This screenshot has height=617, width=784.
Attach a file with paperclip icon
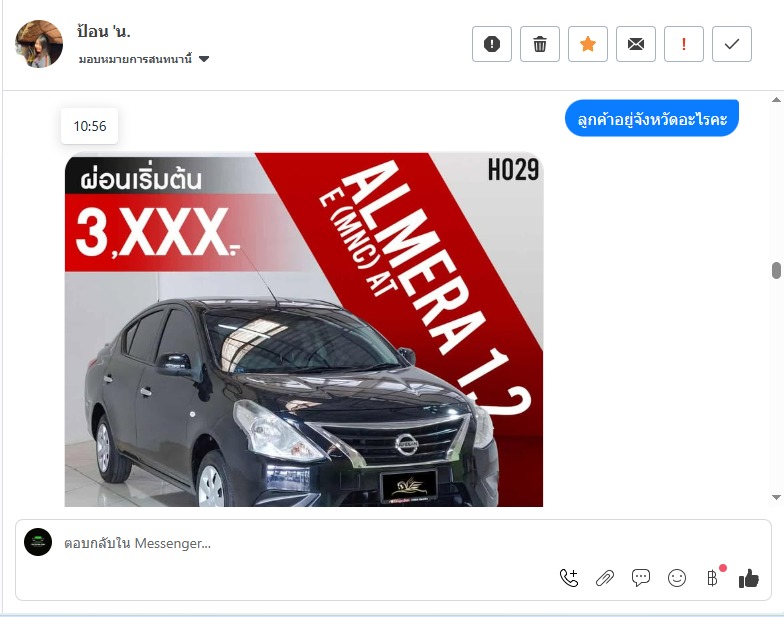604,578
